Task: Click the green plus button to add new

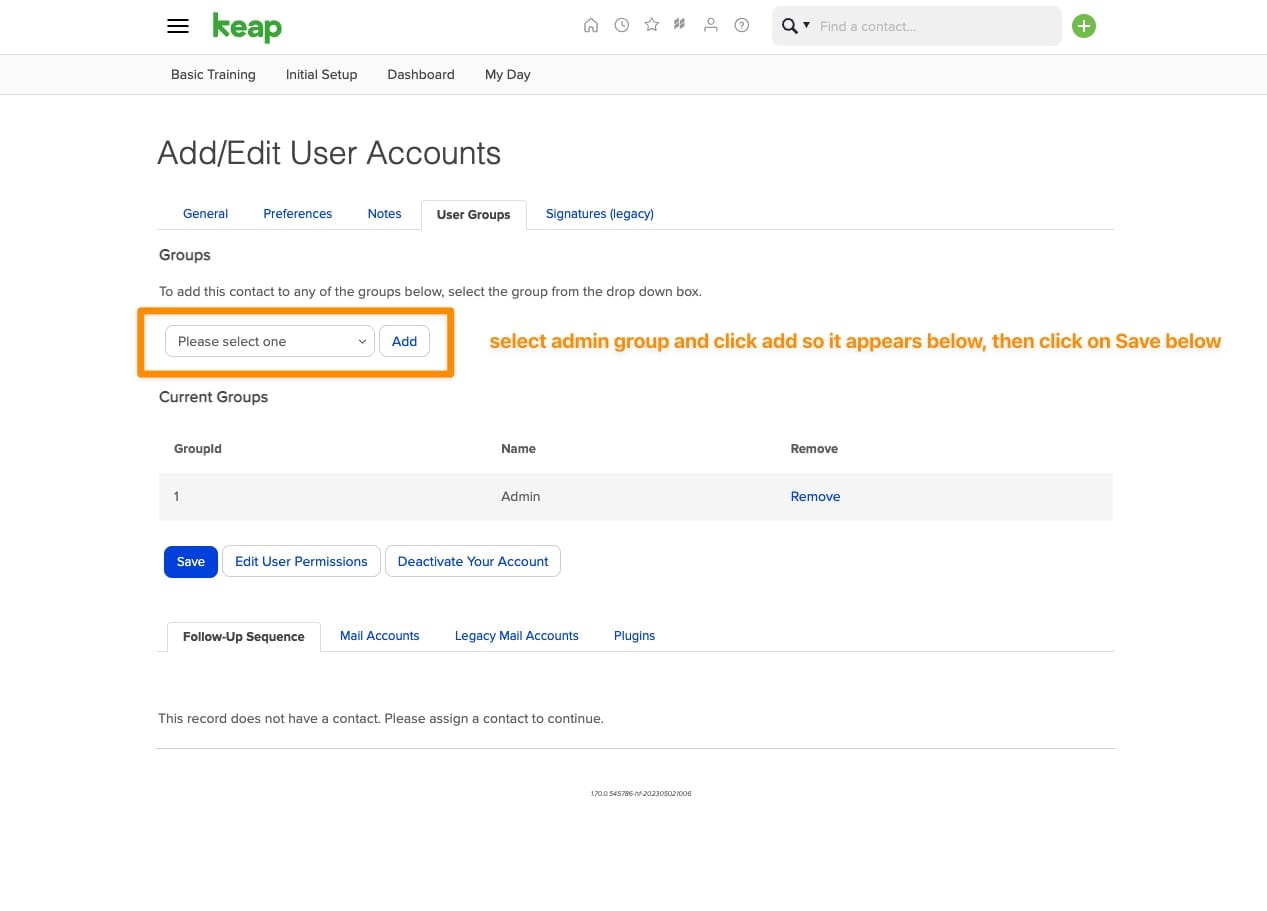Action: click(1083, 26)
